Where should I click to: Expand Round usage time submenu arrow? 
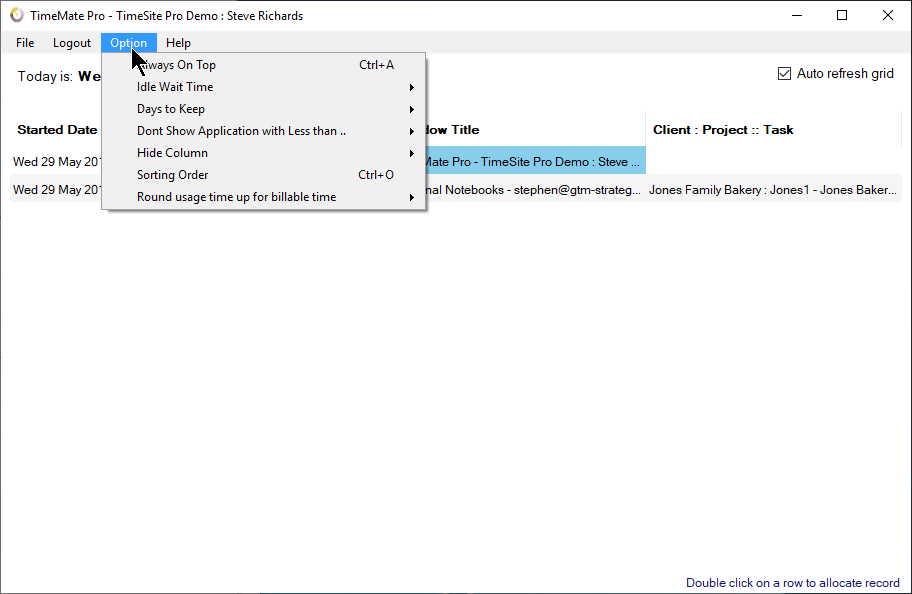click(x=411, y=197)
